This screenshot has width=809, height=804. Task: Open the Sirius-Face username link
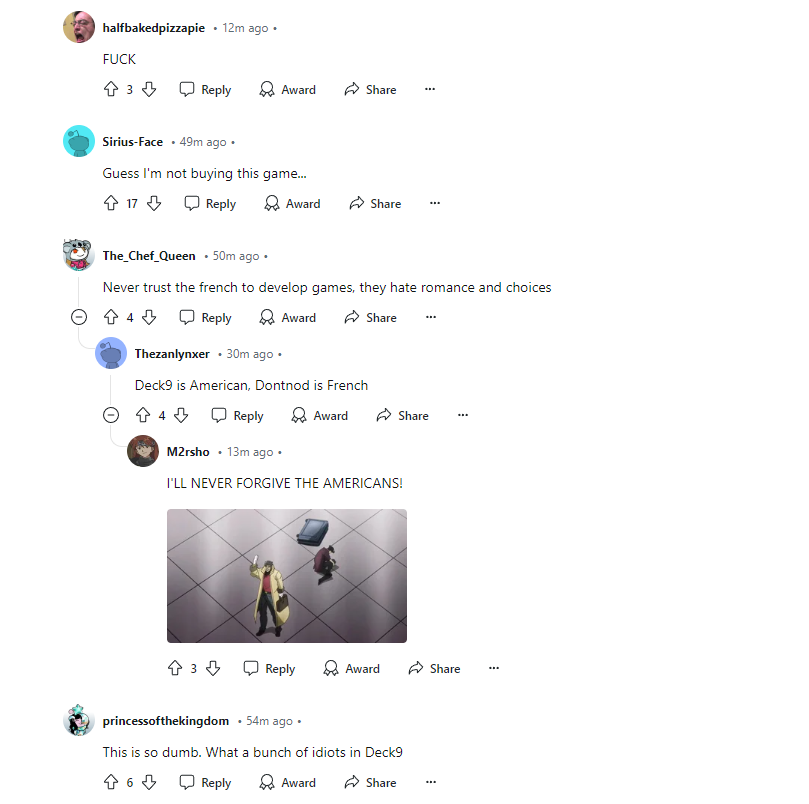coord(133,142)
